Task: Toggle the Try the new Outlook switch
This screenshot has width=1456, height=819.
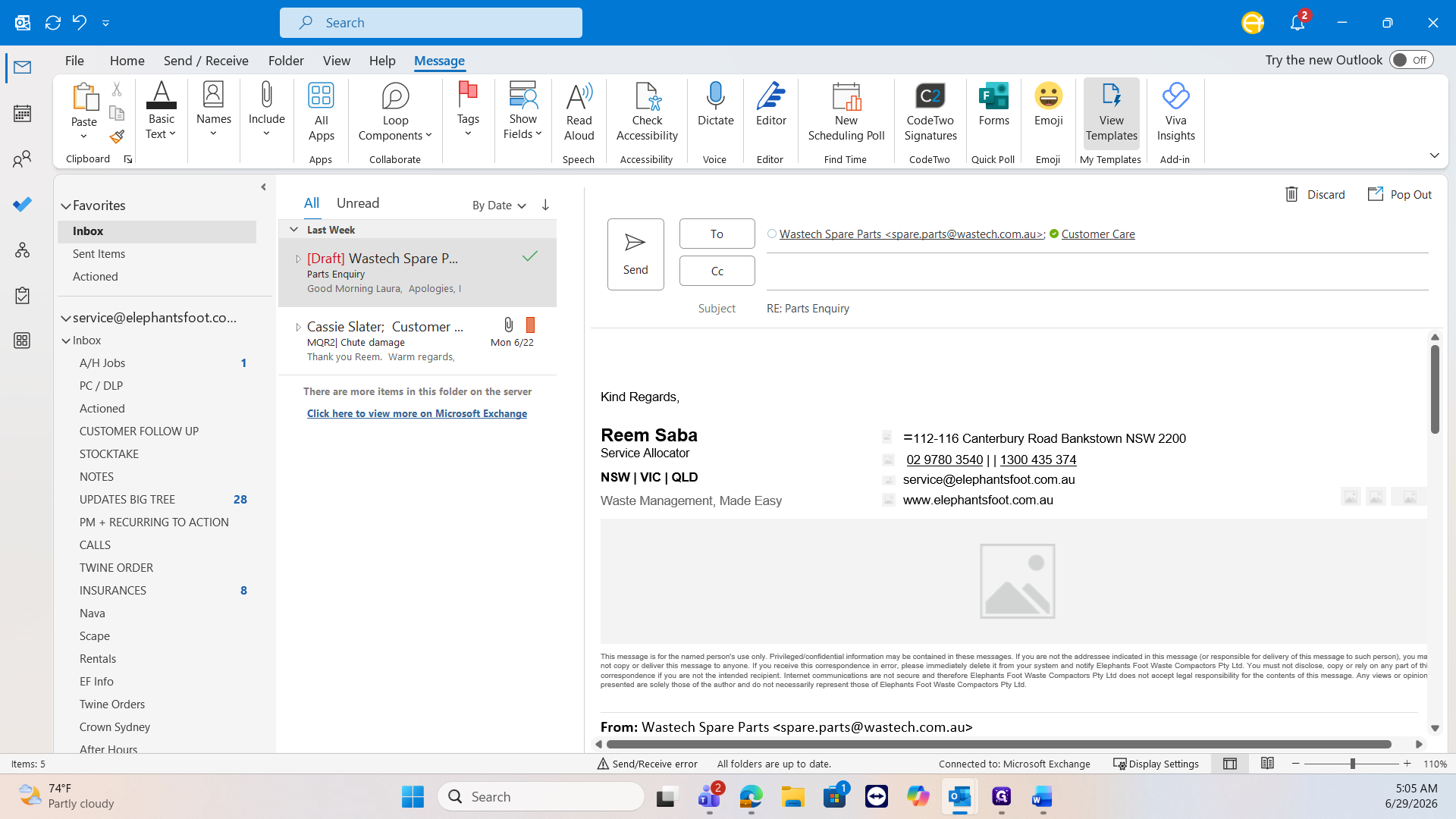Action: point(1411,60)
